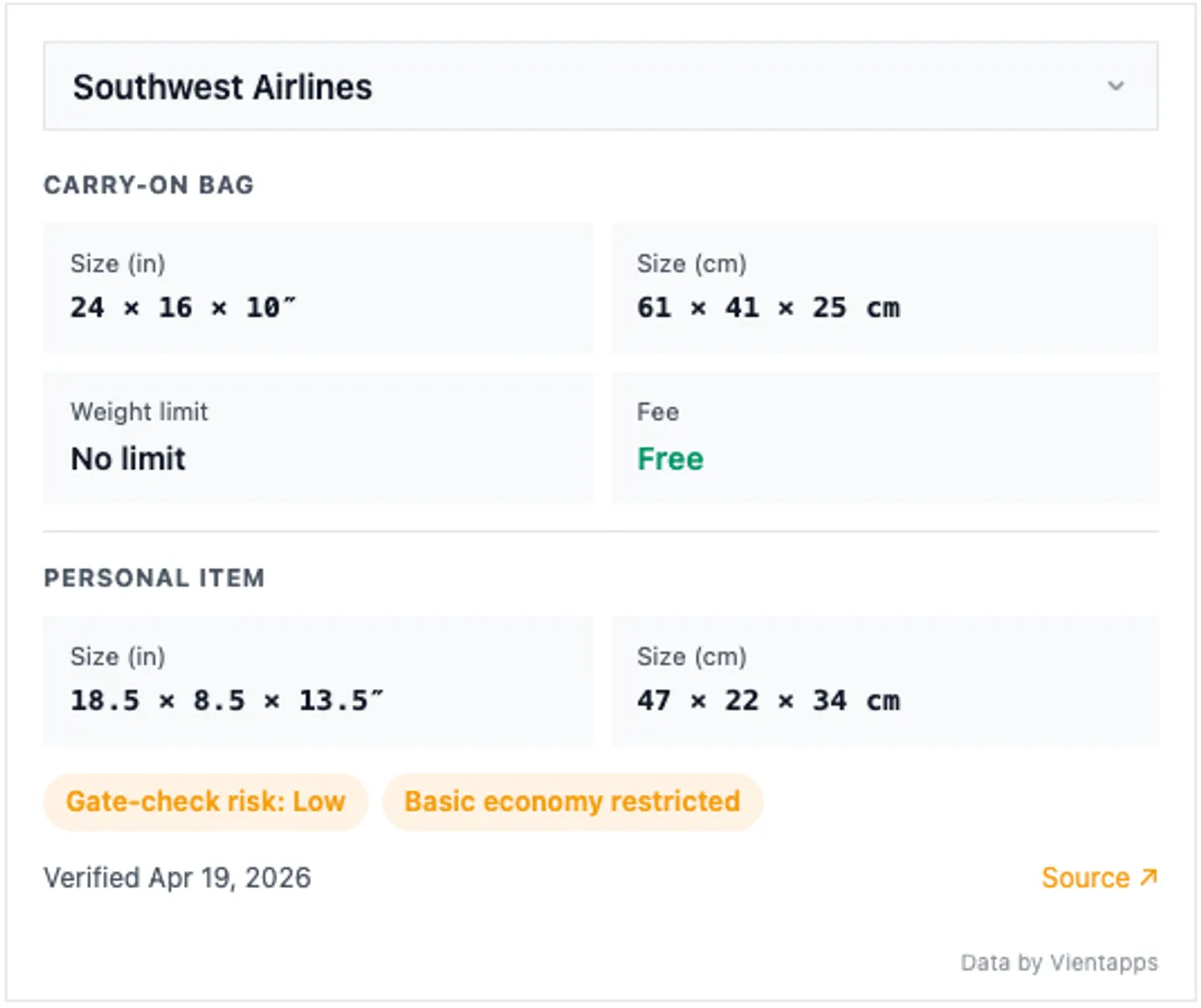Click the 61 × 41 × 25 cm dimensions
1201x1008 pixels.
(x=769, y=308)
